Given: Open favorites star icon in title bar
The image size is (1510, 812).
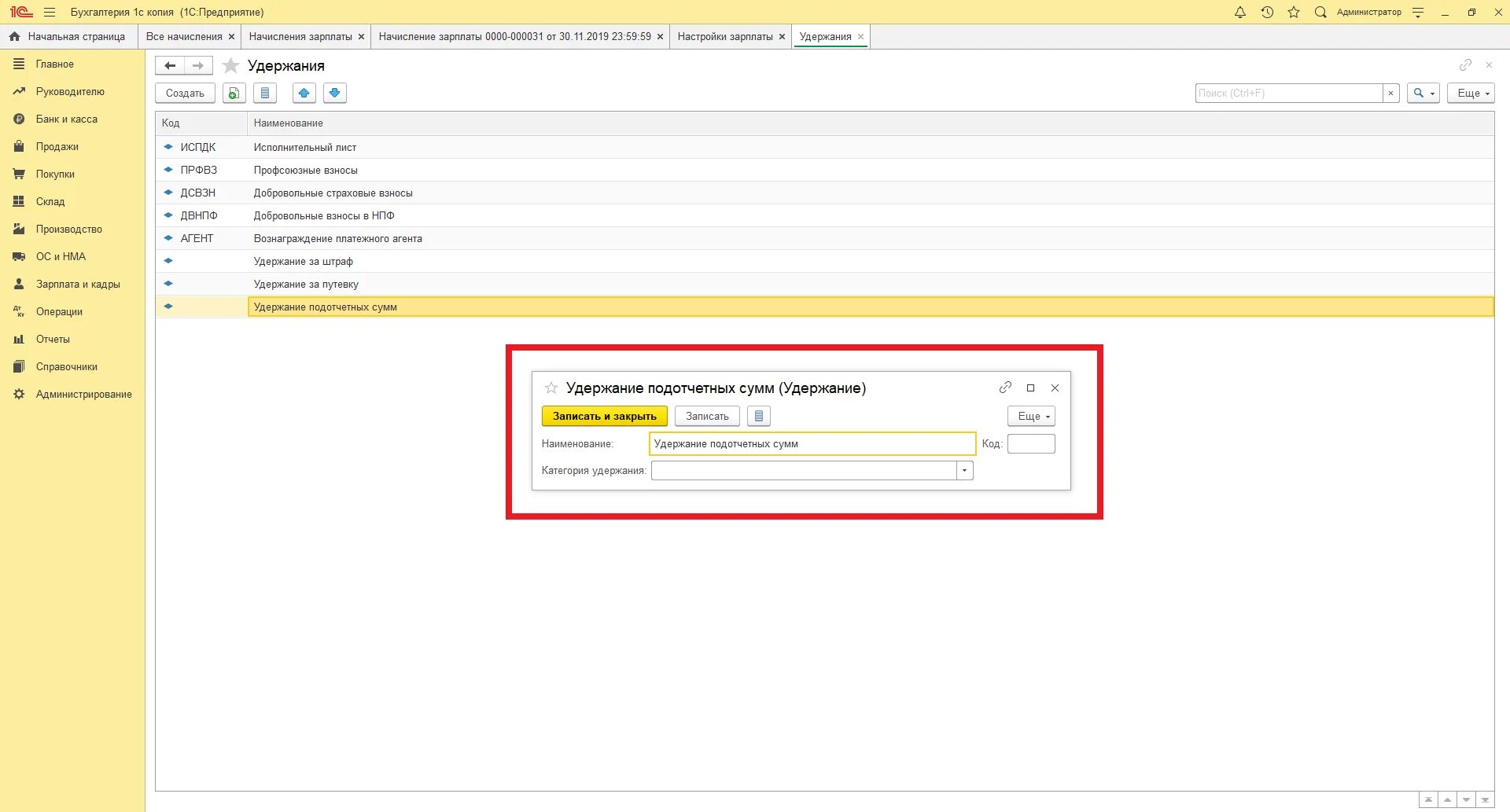Looking at the screenshot, I should (1294, 12).
